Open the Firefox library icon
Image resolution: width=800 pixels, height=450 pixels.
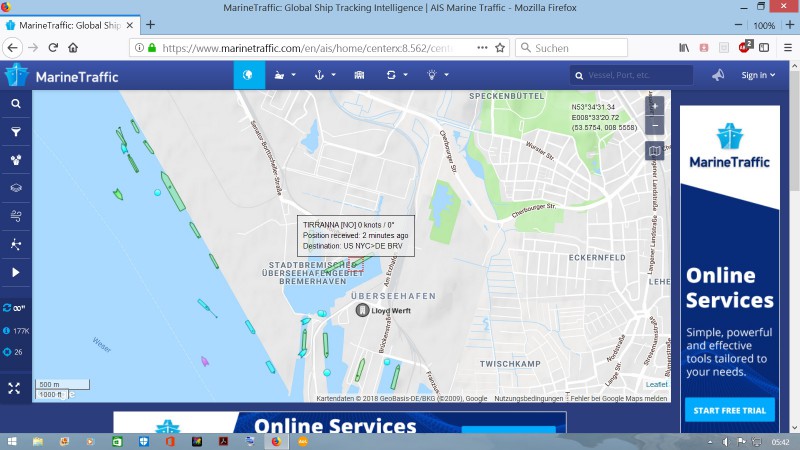pyautogui.click(x=684, y=48)
